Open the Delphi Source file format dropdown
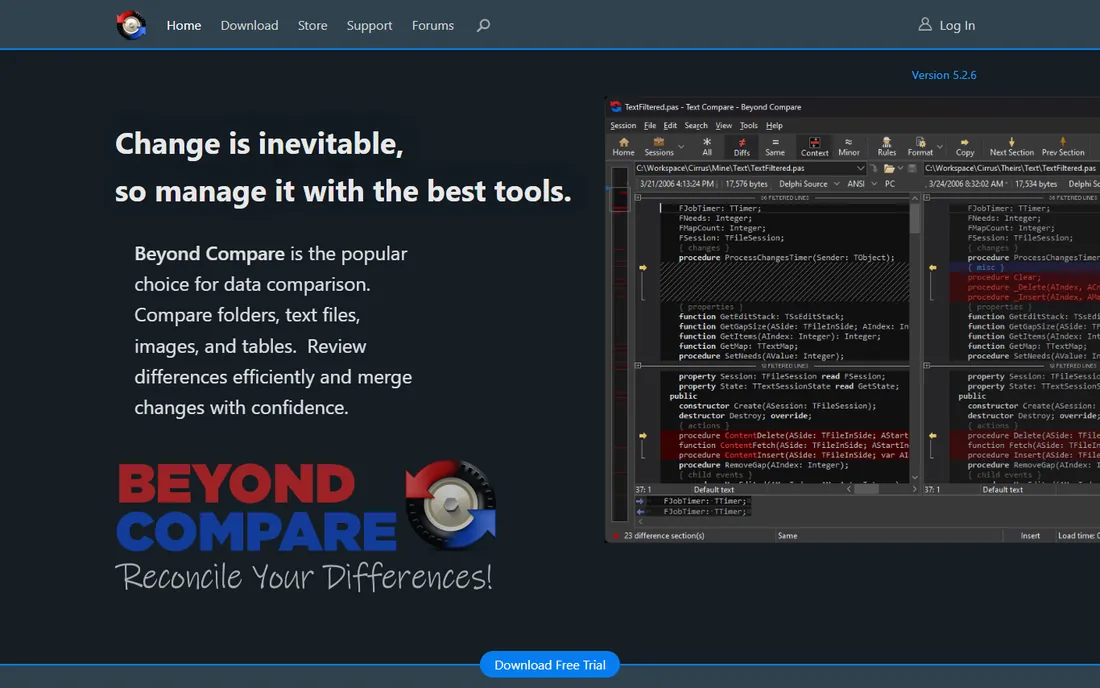The image size is (1100, 688). coord(836,184)
